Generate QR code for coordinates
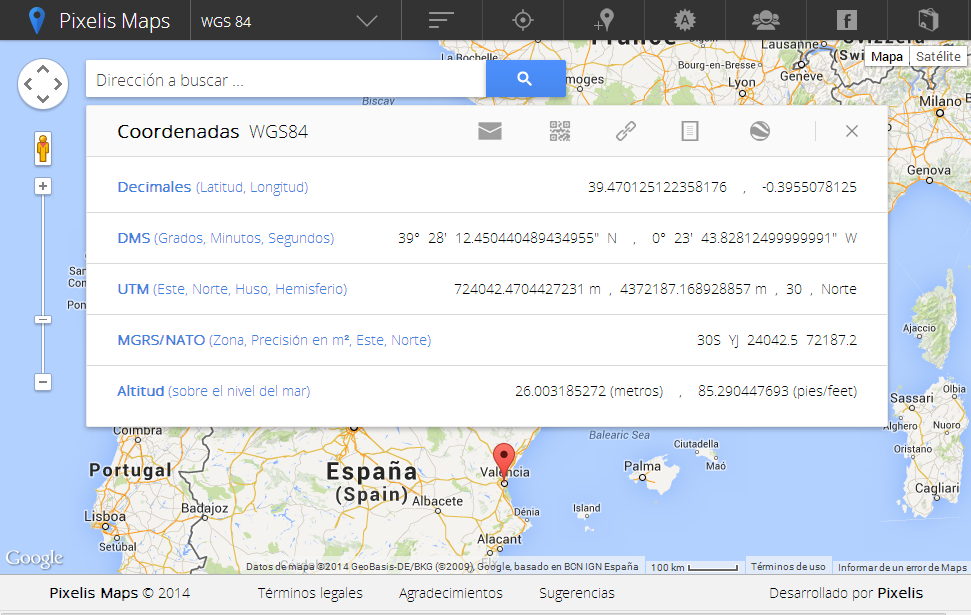 [x=560, y=131]
